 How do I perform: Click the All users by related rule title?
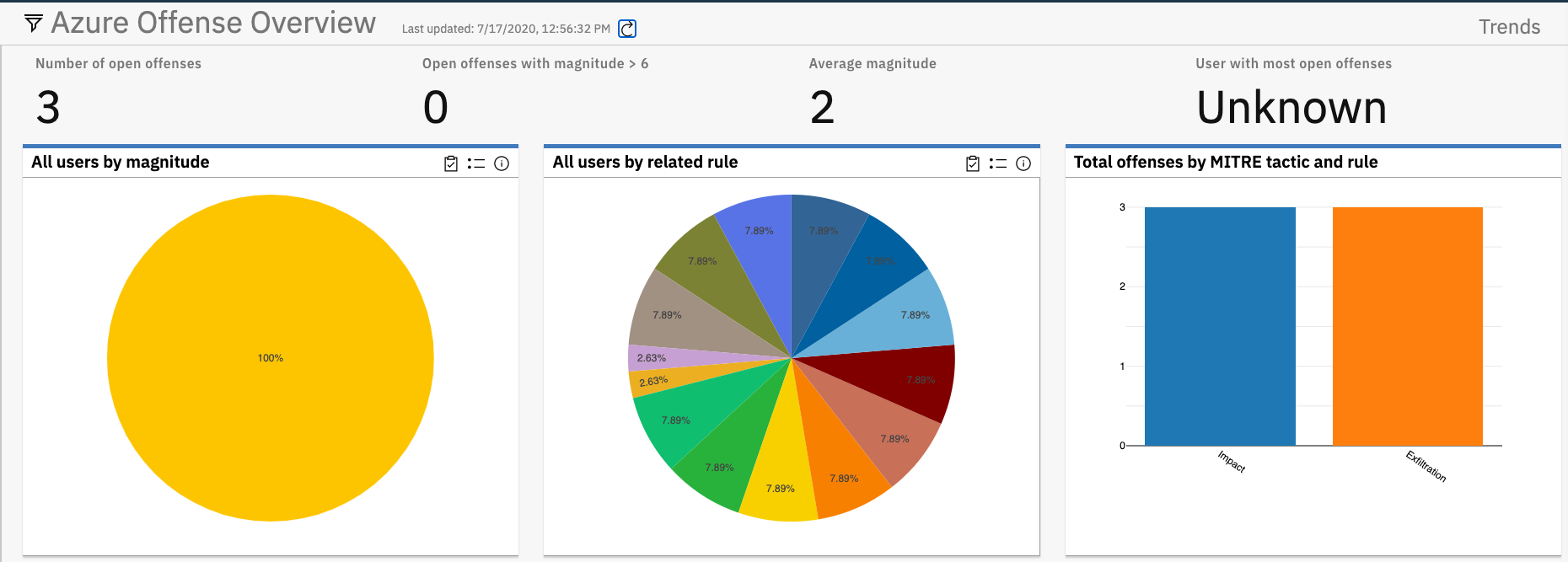[645, 162]
